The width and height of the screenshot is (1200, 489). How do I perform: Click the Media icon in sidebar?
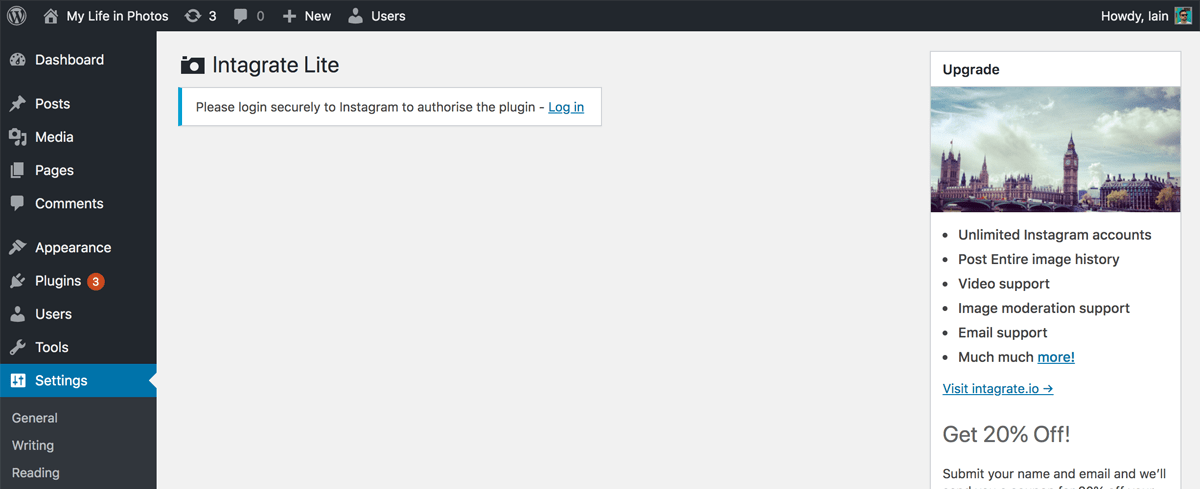coord(17,137)
